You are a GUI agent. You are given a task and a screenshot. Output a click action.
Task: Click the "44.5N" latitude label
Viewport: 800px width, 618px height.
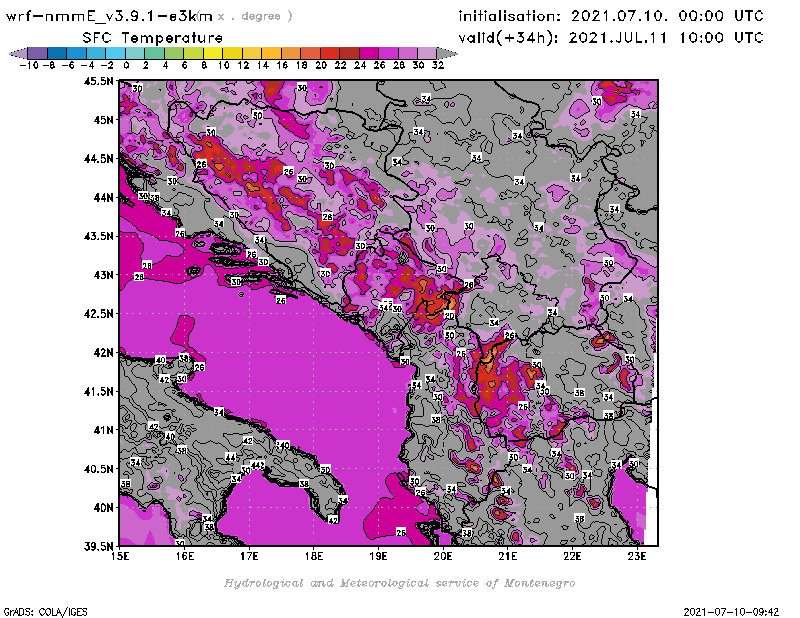[x=98, y=159]
